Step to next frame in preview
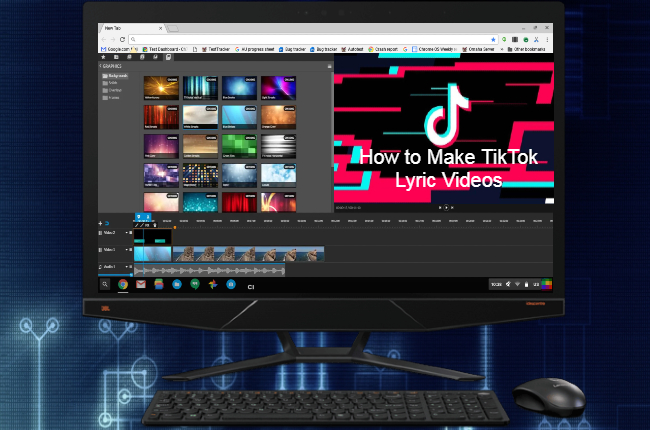650x430 pixels. point(452,207)
